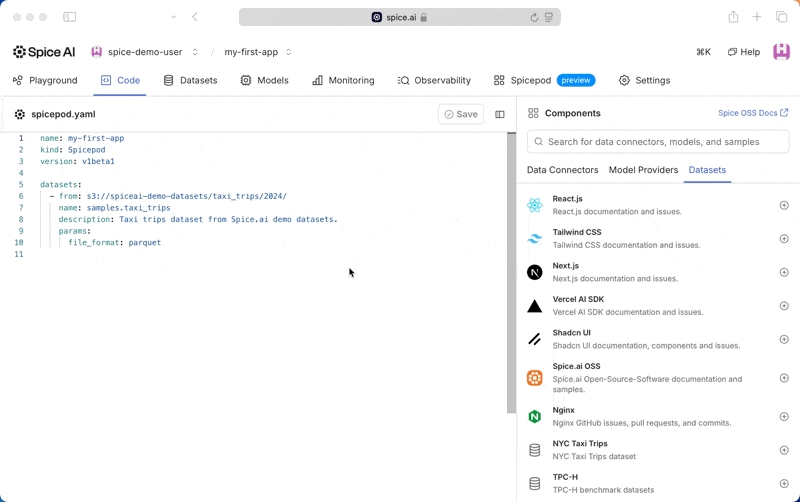Open the Monitoring tab
The width and height of the screenshot is (800, 502).
click(343, 80)
